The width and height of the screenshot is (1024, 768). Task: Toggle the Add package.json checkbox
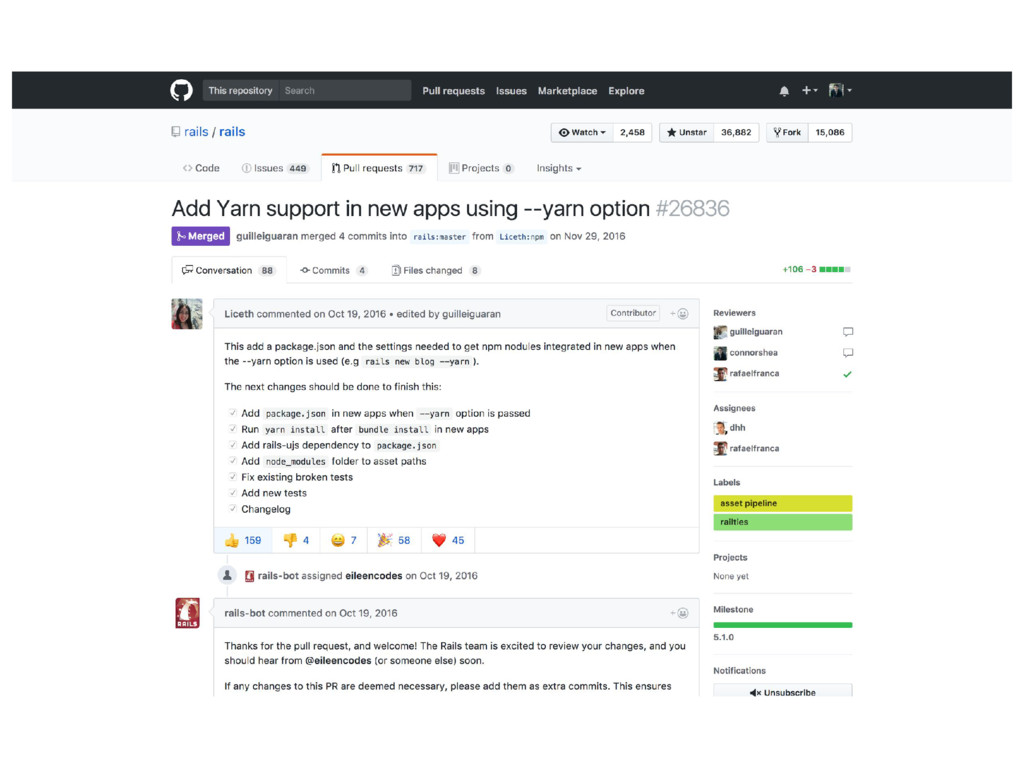pyautogui.click(x=232, y=413)
